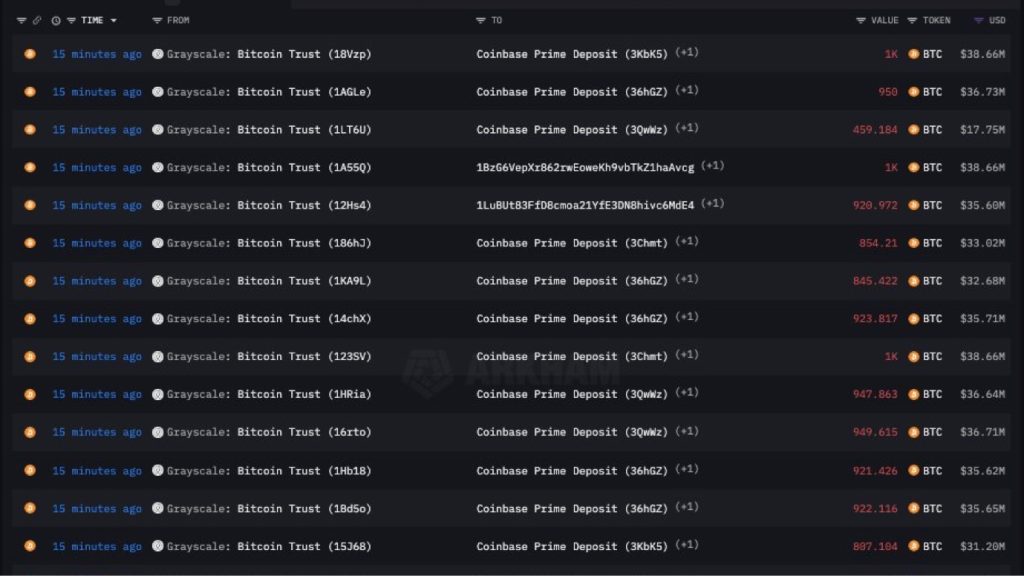Click the link icon in the table header
Image resolution: width=1024 pixels, height=576 pixels.
pyautogui.click(x=37, y=20)
